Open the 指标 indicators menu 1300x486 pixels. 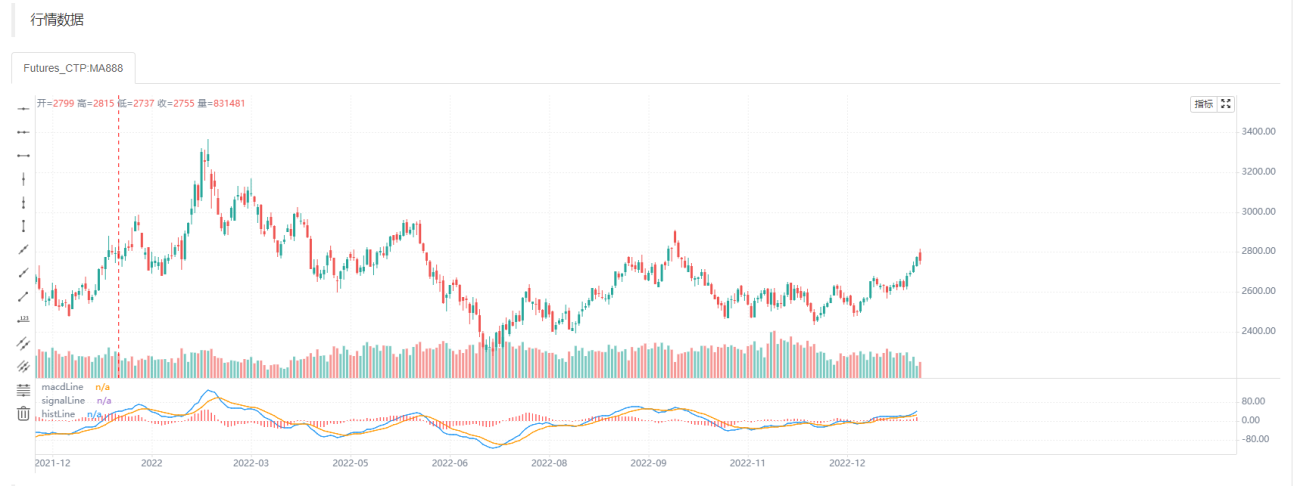click(x=1203, y=104)
